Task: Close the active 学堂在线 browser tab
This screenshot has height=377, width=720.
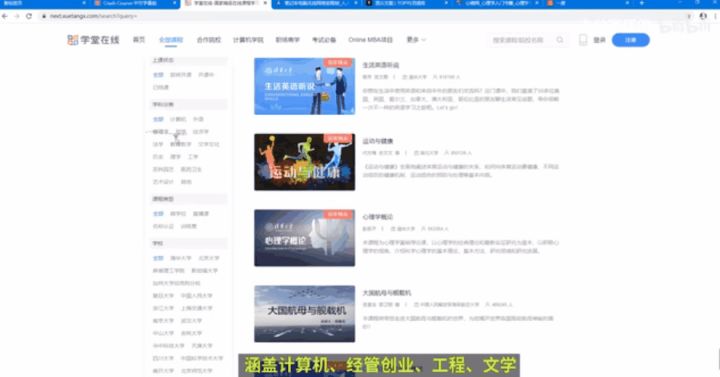Action: tap(265, 3)
